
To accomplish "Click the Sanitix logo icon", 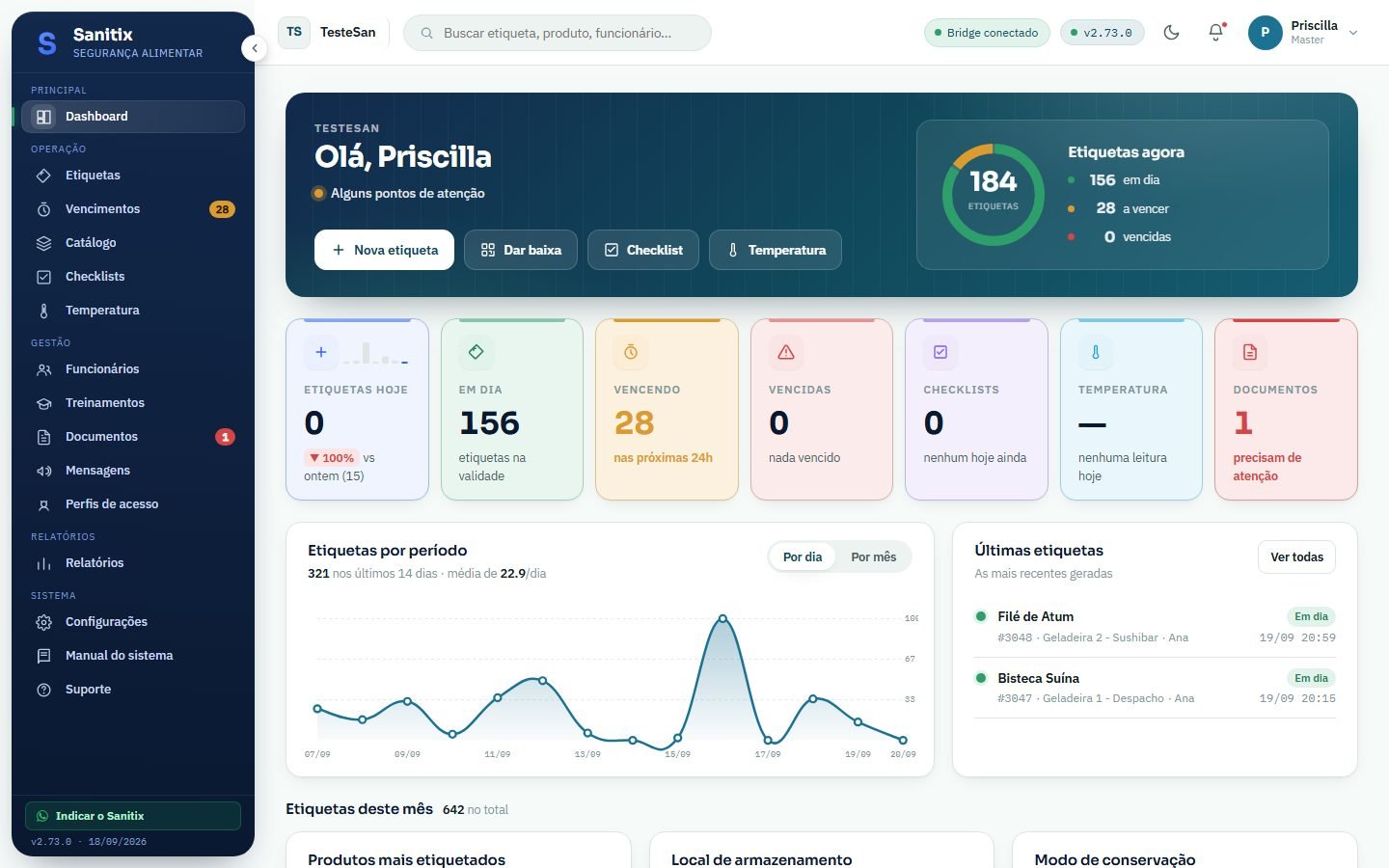I will point(46,42).
